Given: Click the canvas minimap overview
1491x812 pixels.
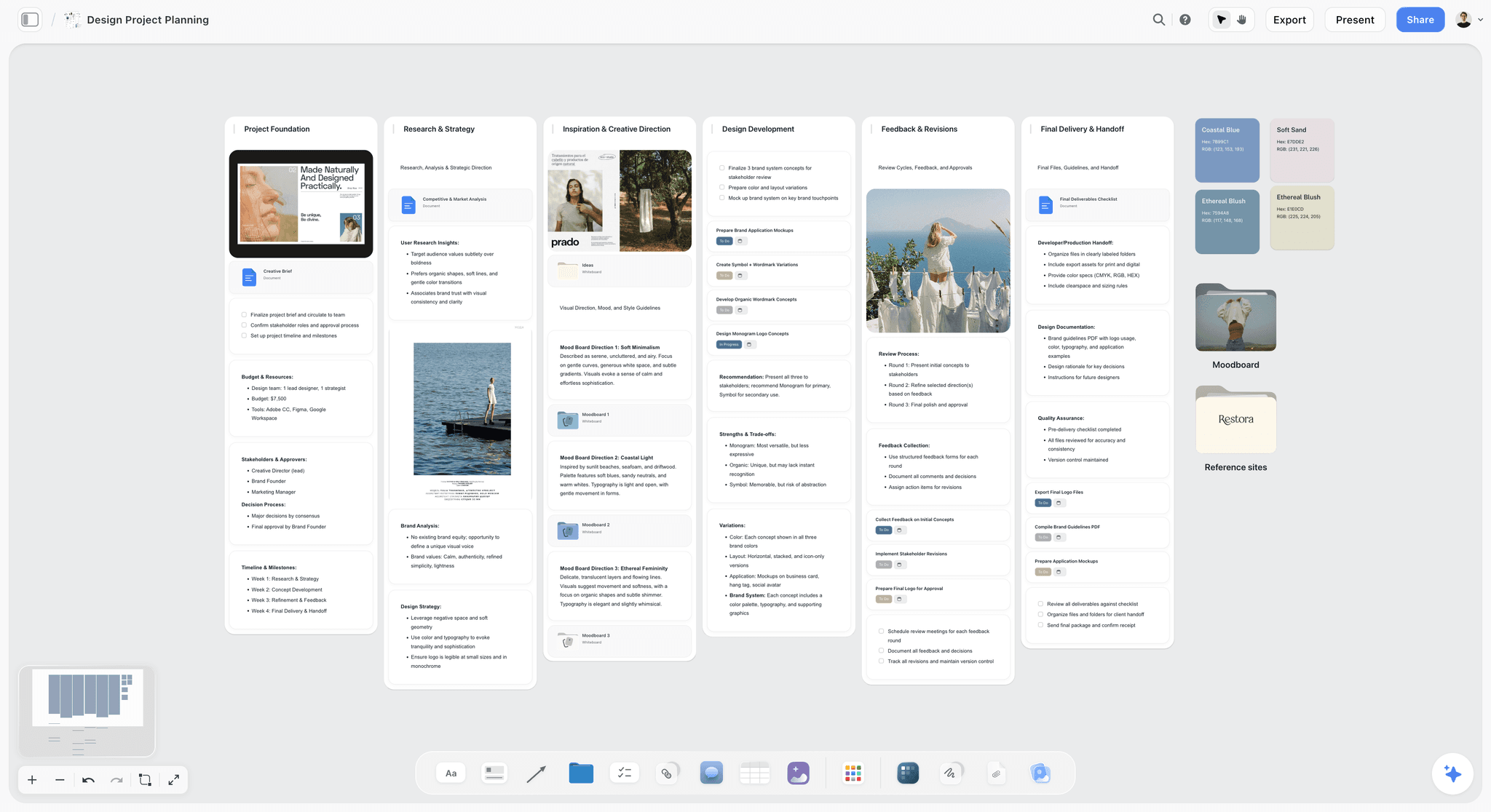Looking at the screenshot, I should pos(87,711).
